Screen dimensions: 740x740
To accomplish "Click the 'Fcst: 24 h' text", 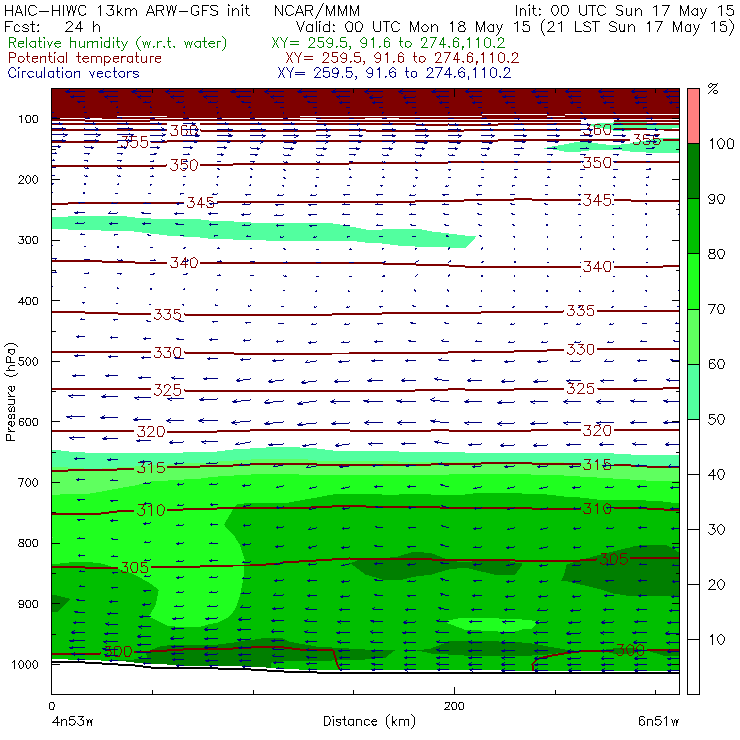I will (x=52, y=26).
